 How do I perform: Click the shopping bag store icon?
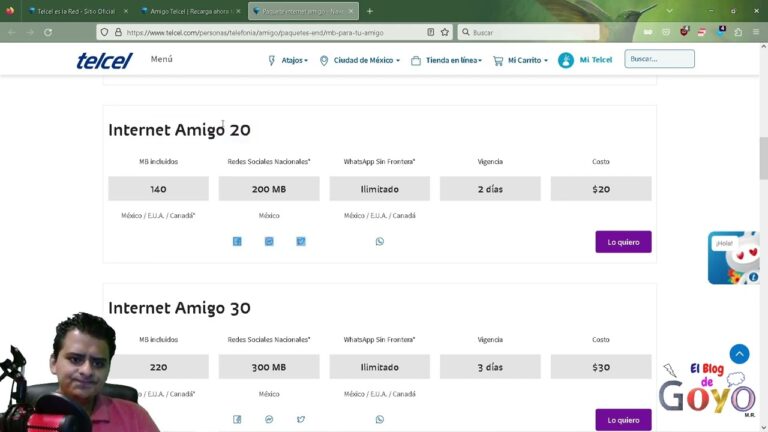click(416, 61)
